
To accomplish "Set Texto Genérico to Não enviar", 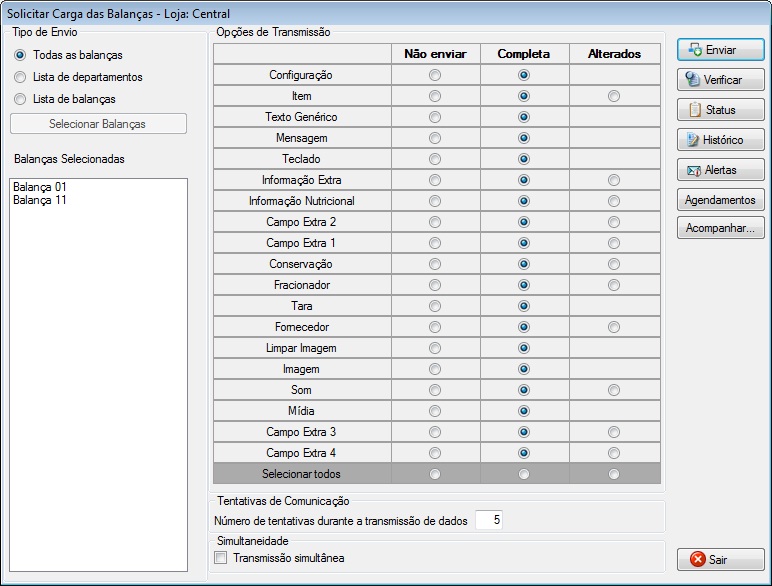I will (x=435, y=117).
